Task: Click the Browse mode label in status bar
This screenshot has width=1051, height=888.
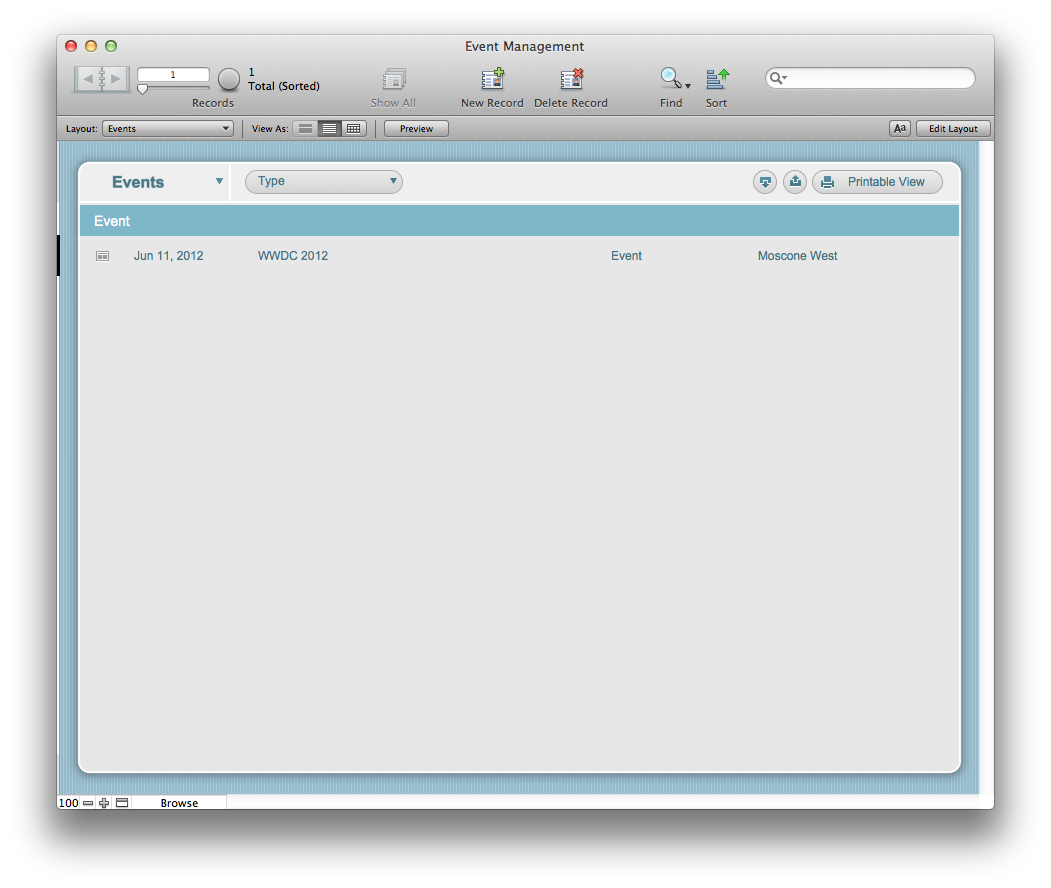Action: tap(179, 803)
